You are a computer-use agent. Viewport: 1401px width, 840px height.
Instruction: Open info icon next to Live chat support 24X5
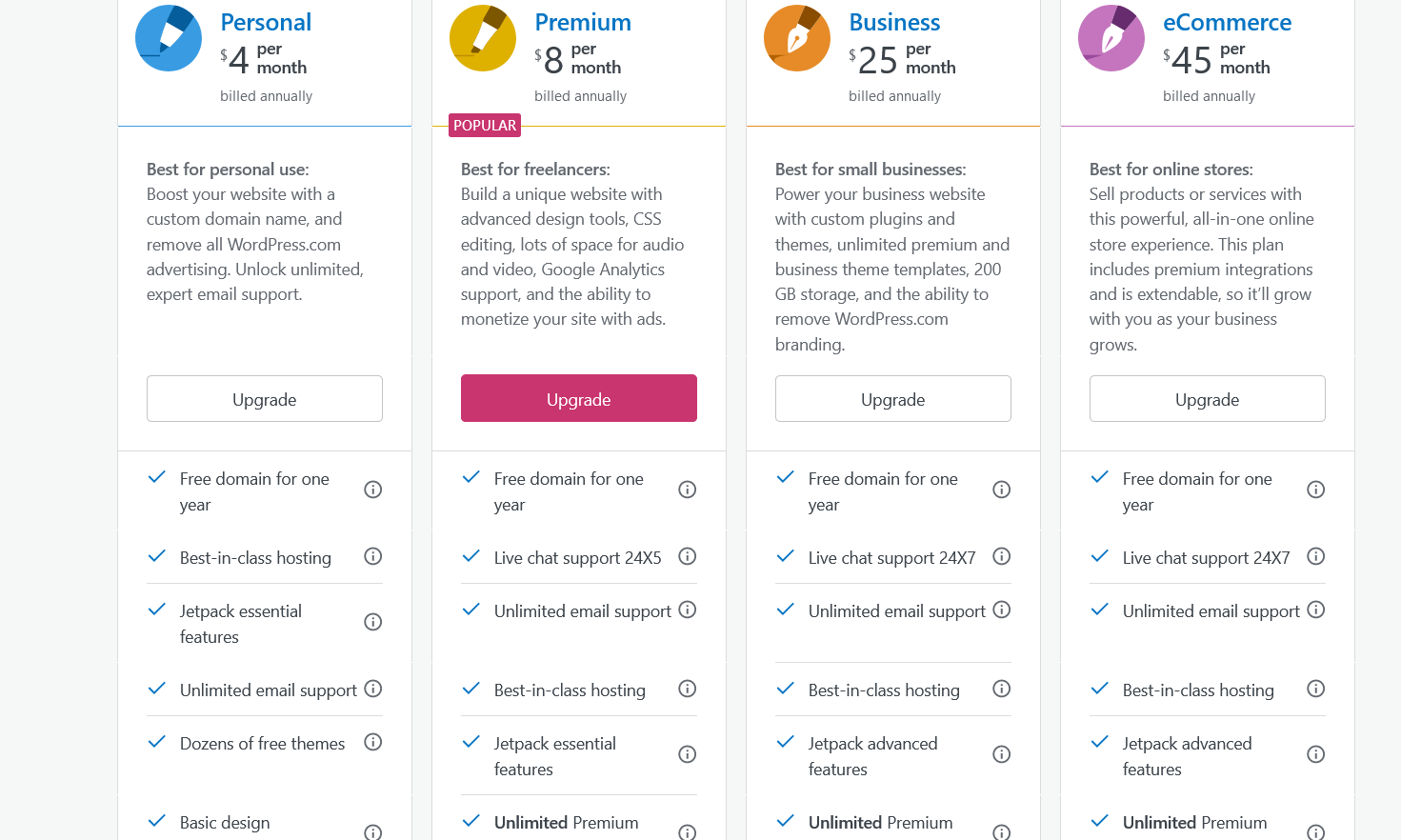688,556
